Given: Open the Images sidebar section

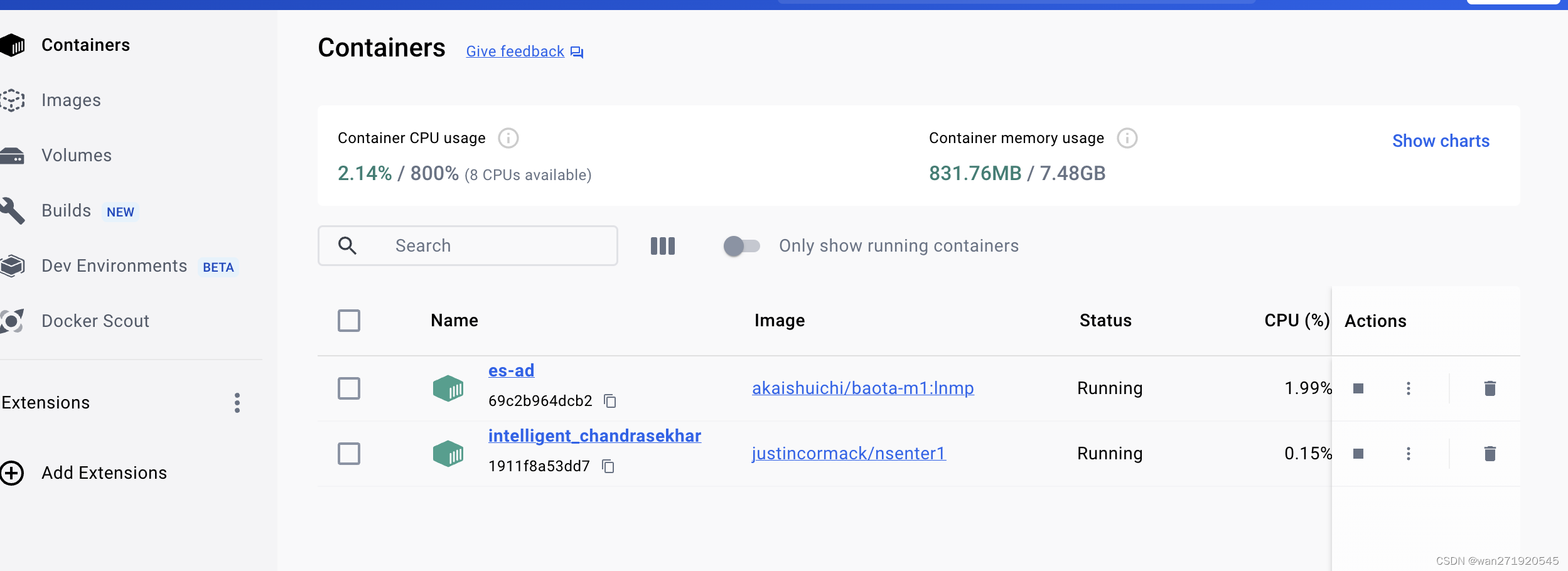Looking at the screenshot, I should tap(71, 100).
